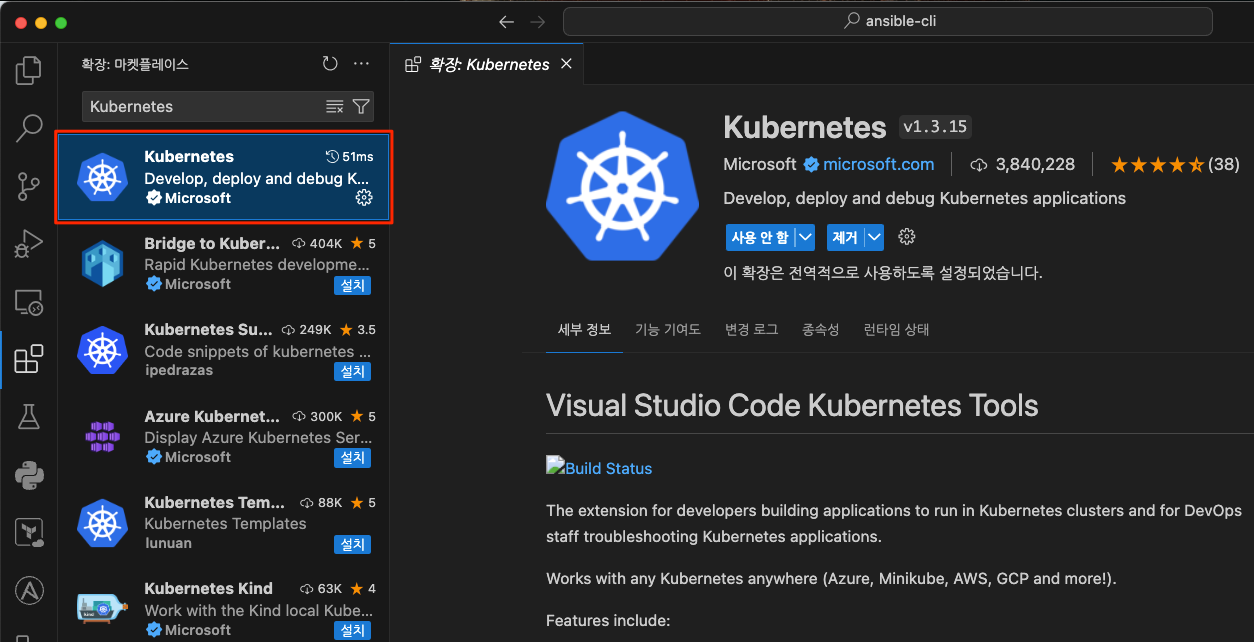Click the Azure Kubernetes purple logo
This screenshot has height=642, width=1254.
pos(102,437)
